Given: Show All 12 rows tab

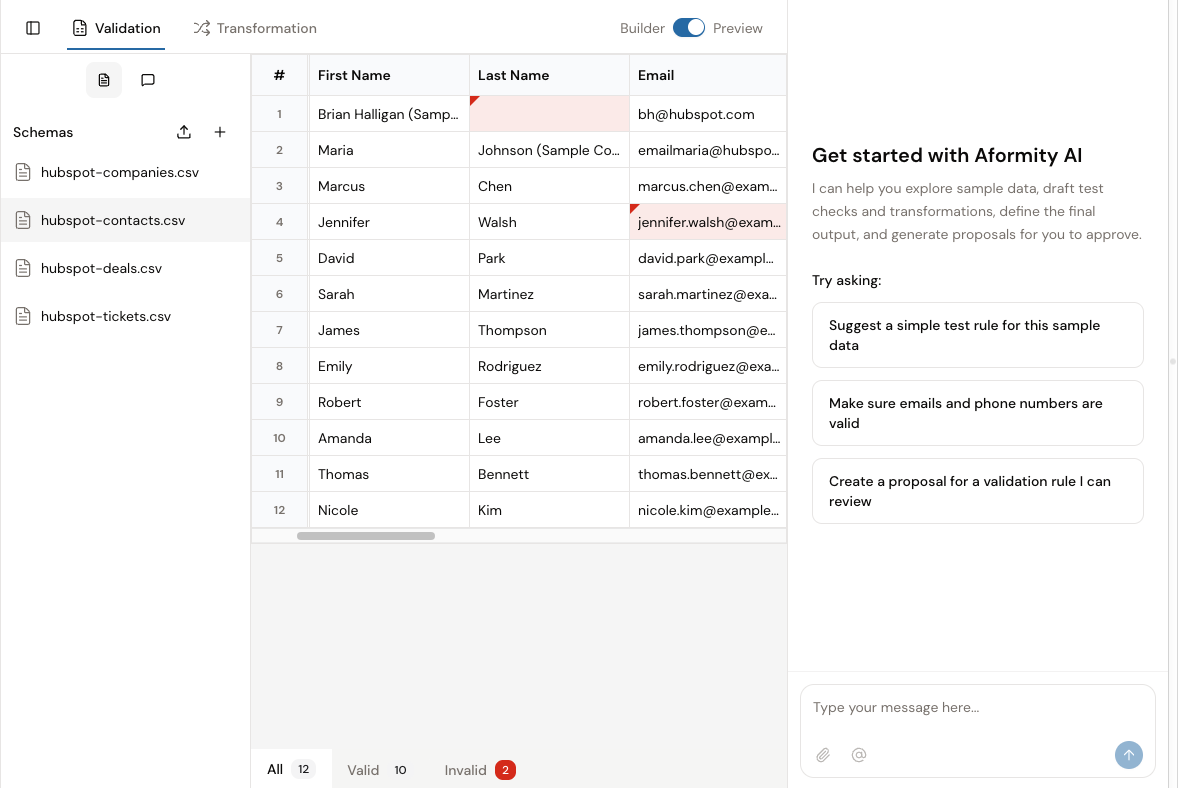Looking at the screenshot, I should (291, 769).
